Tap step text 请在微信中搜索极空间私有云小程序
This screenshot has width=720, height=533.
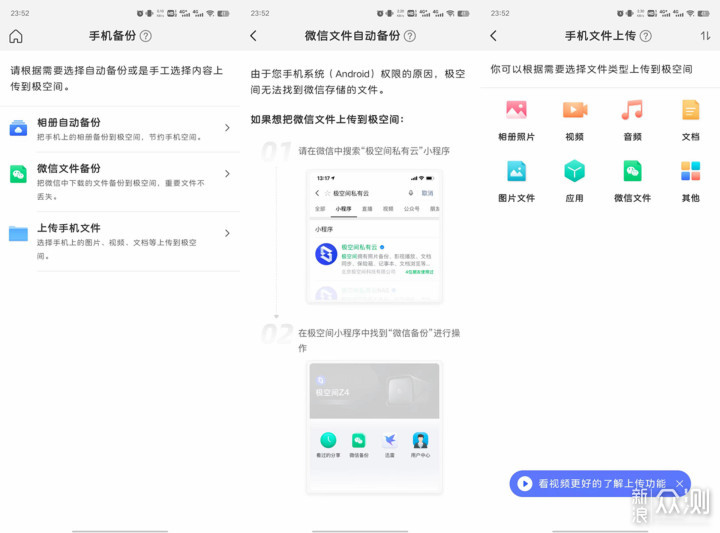tap(374, 151)
